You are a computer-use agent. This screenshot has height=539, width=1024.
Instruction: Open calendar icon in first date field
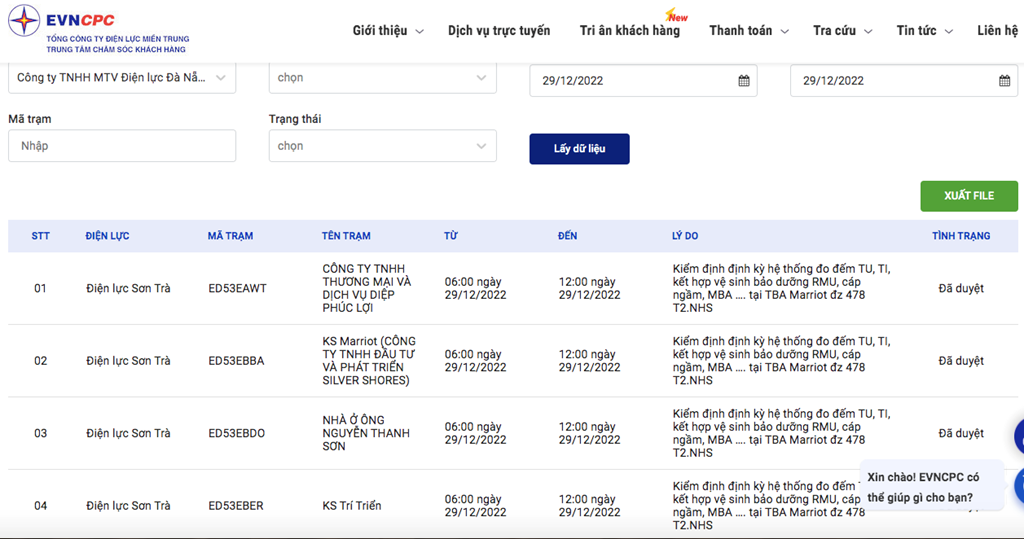(x=744, y=81)
